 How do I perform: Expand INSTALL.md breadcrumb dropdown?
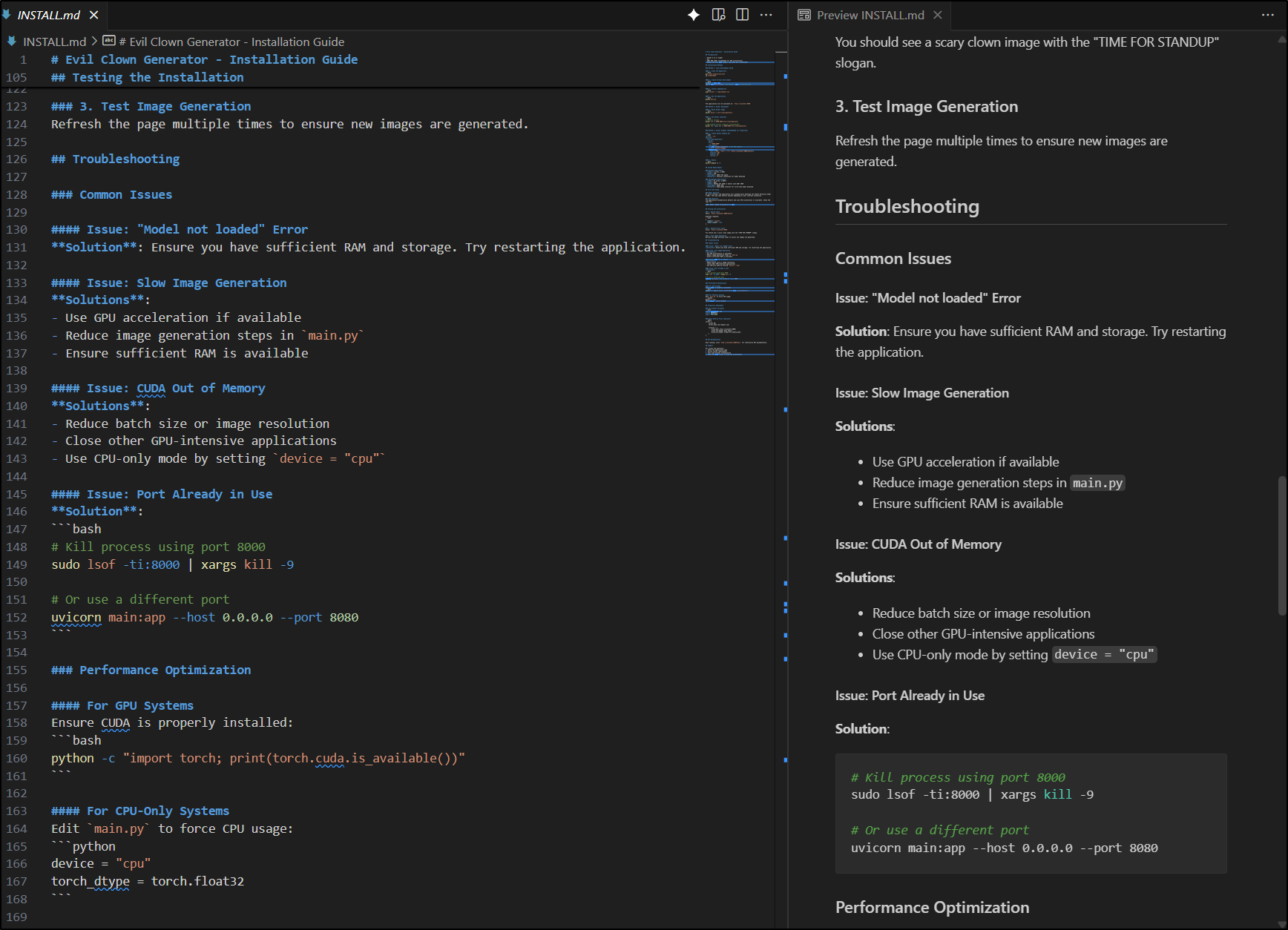pyautogui.click(x=54, y=42)
